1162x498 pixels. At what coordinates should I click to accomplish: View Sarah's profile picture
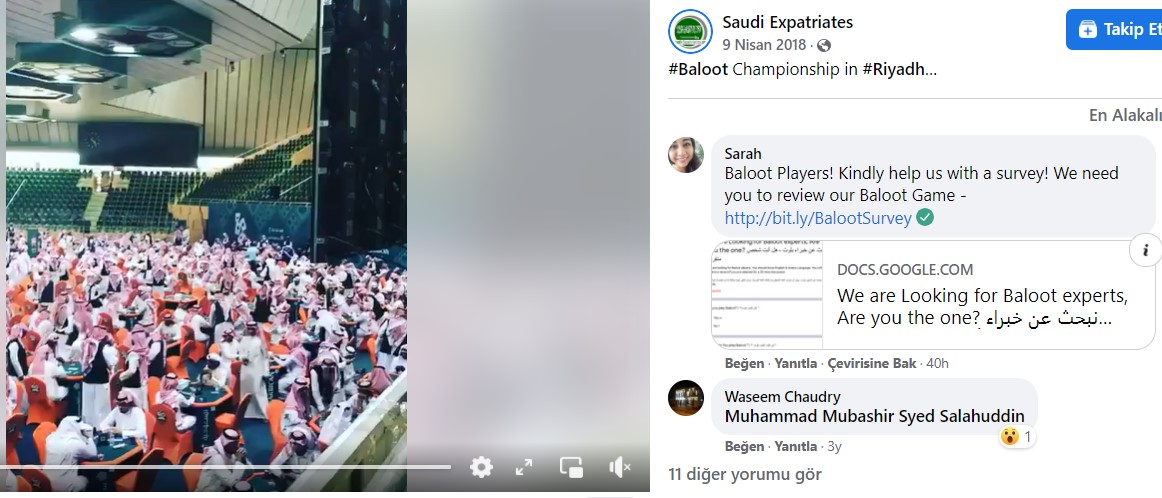(x=686, y=155)
